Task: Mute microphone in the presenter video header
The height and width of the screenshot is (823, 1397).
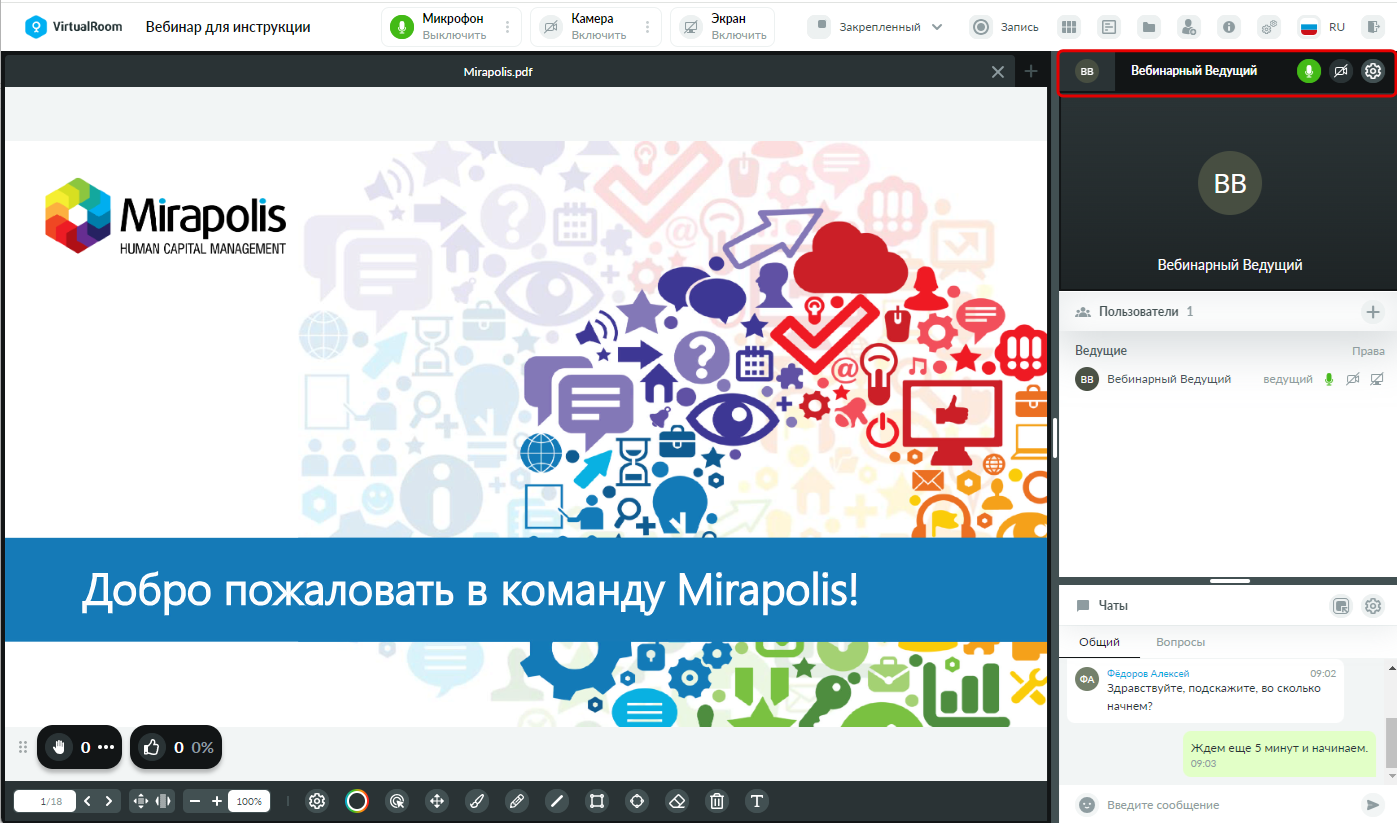Action: click(x=1309, y=71)
